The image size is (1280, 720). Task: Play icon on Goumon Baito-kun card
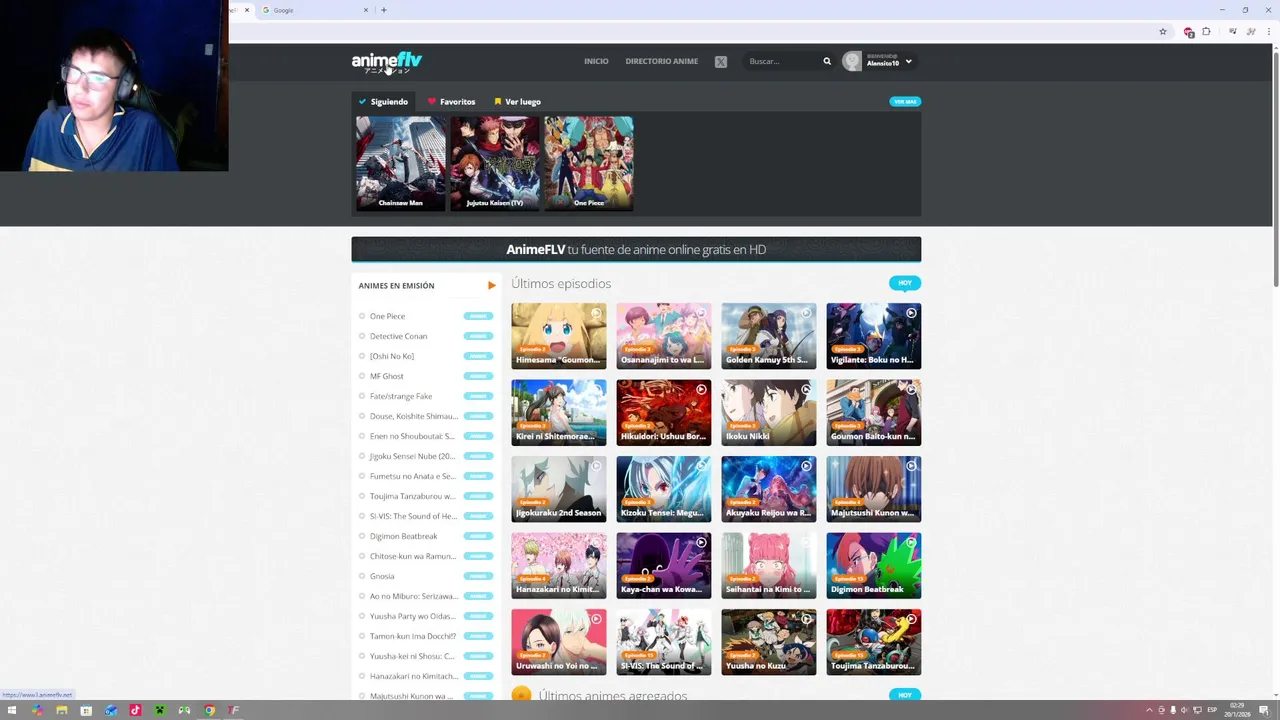click(x=911, y=389)
